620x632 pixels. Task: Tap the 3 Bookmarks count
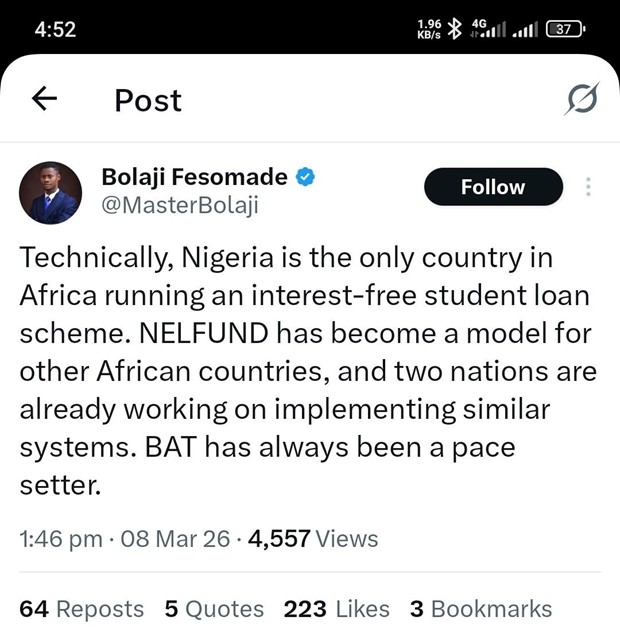pos(480,608)
